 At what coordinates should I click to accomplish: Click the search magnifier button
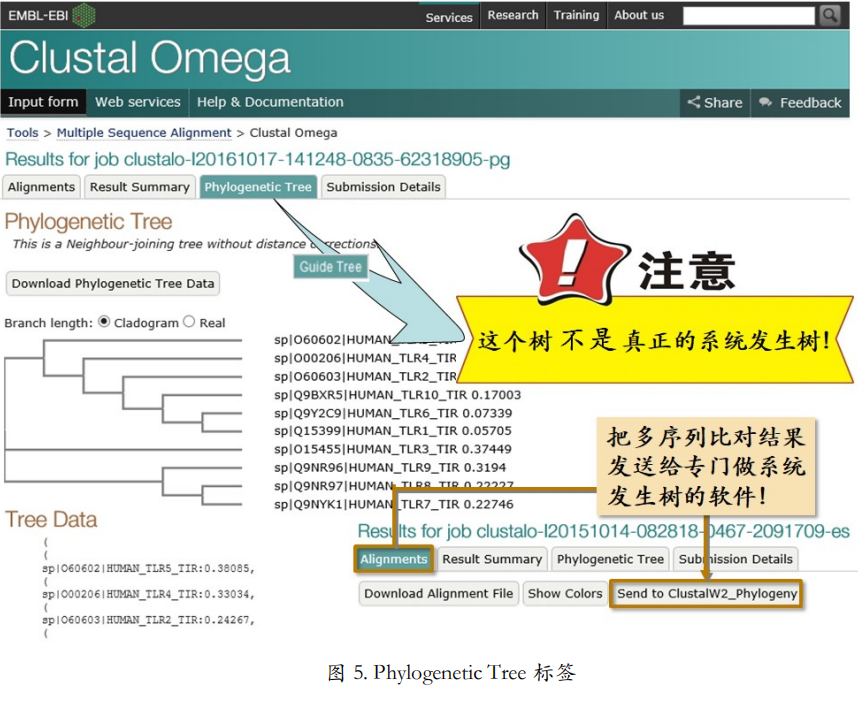(830, 15)
